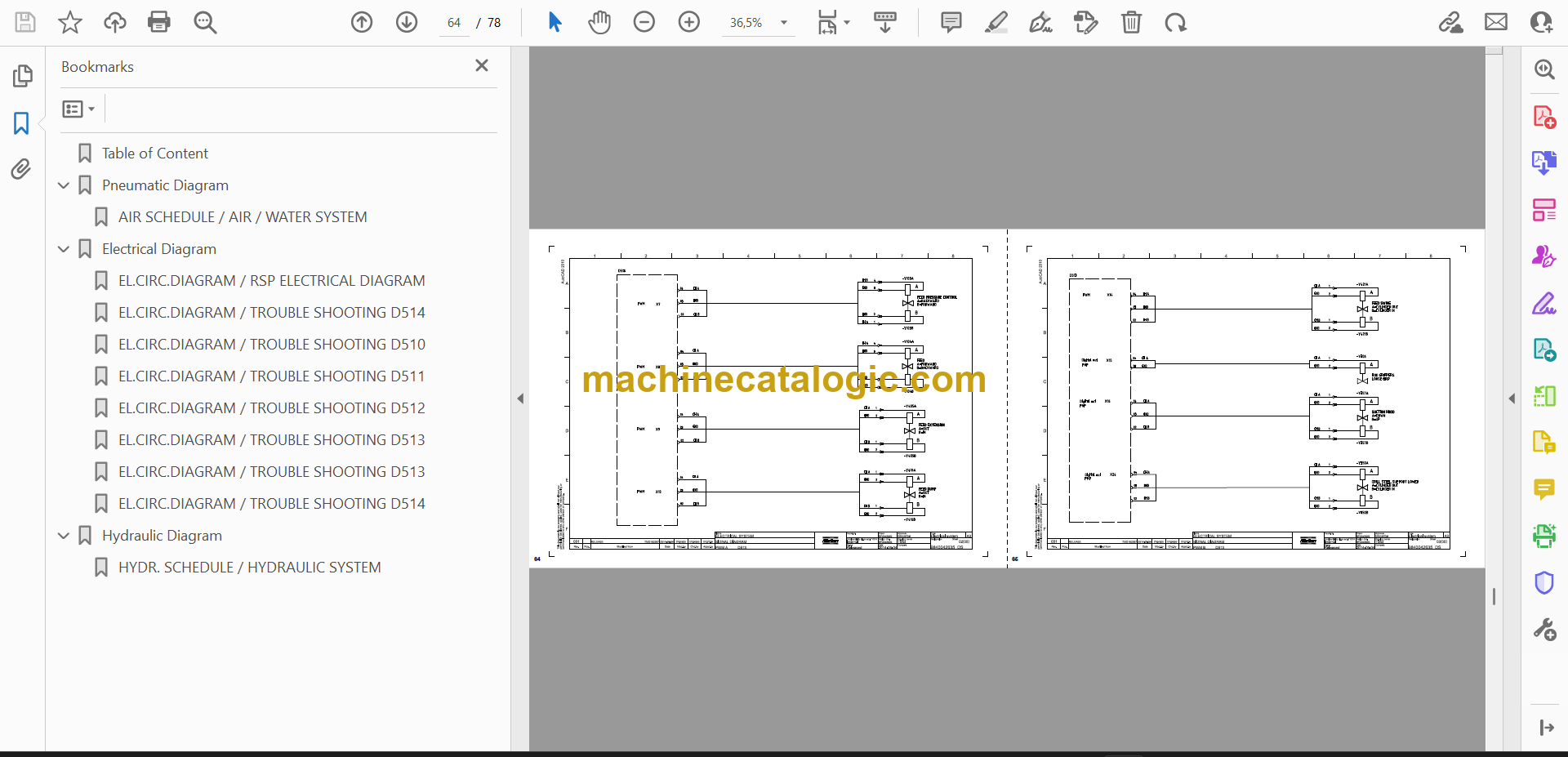The width and height of the screenshot is (1568, 757).
Task: Go to the previous page with the up arrow
Action: pos(362,22)
